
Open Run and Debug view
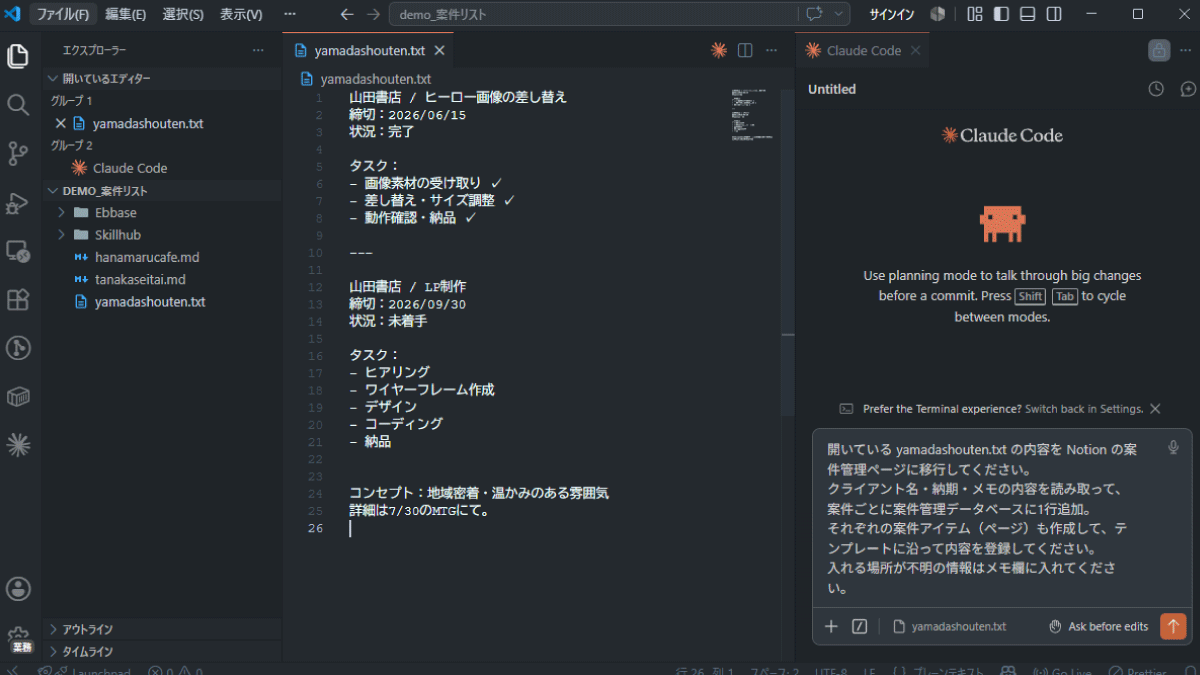(18, 202)
